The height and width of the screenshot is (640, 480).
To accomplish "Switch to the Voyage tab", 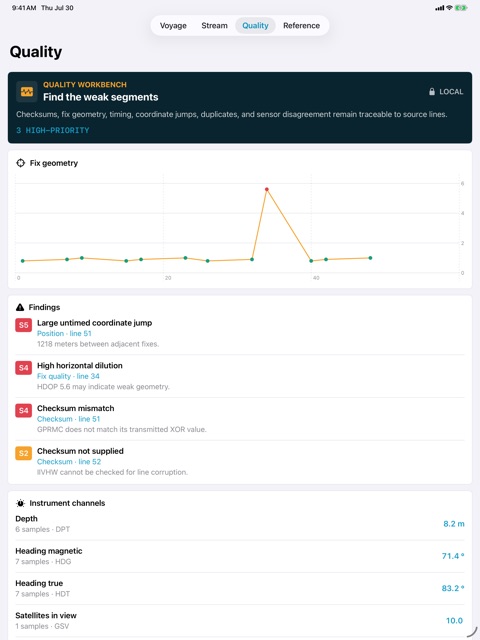I will (173, 25).
